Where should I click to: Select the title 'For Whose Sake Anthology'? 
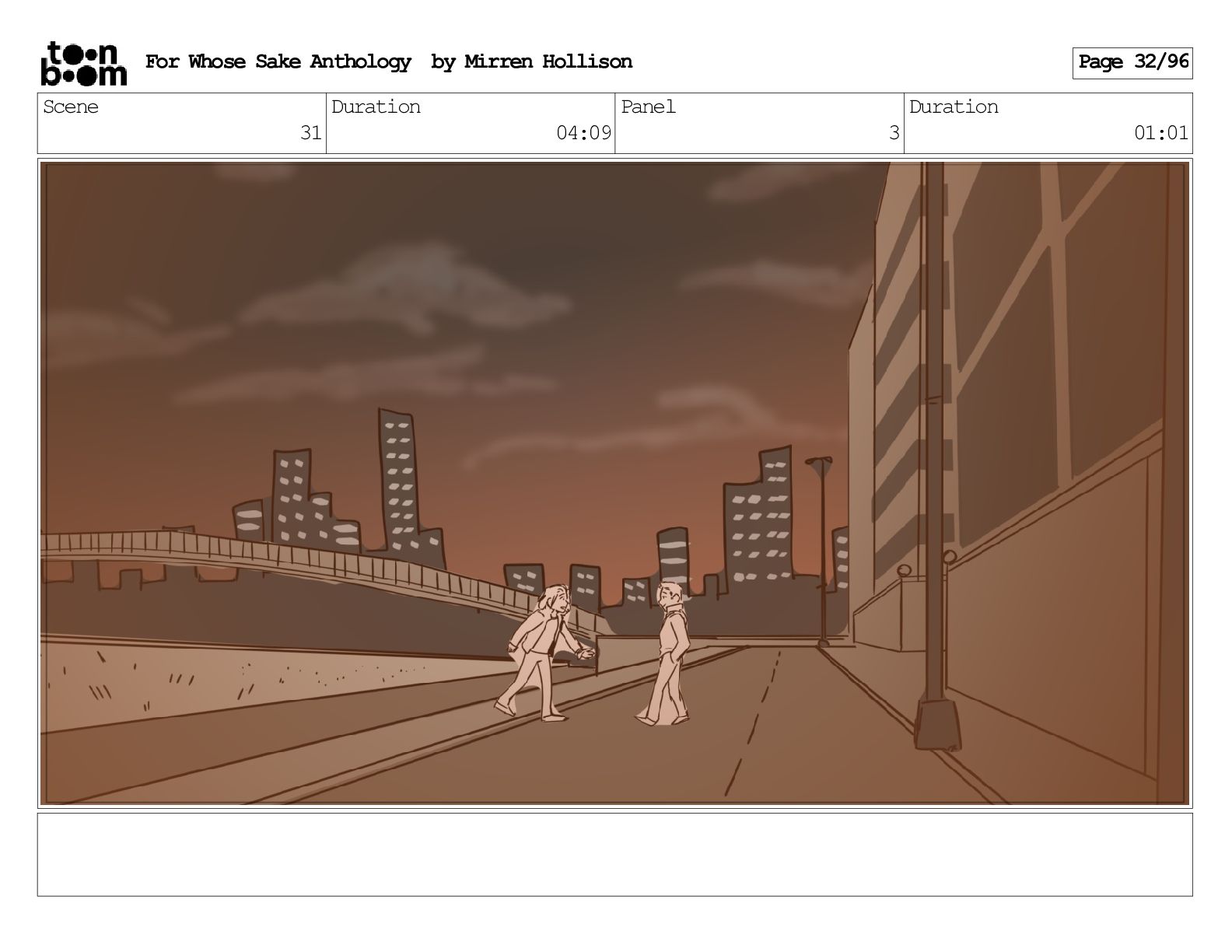tap(278, 62)
